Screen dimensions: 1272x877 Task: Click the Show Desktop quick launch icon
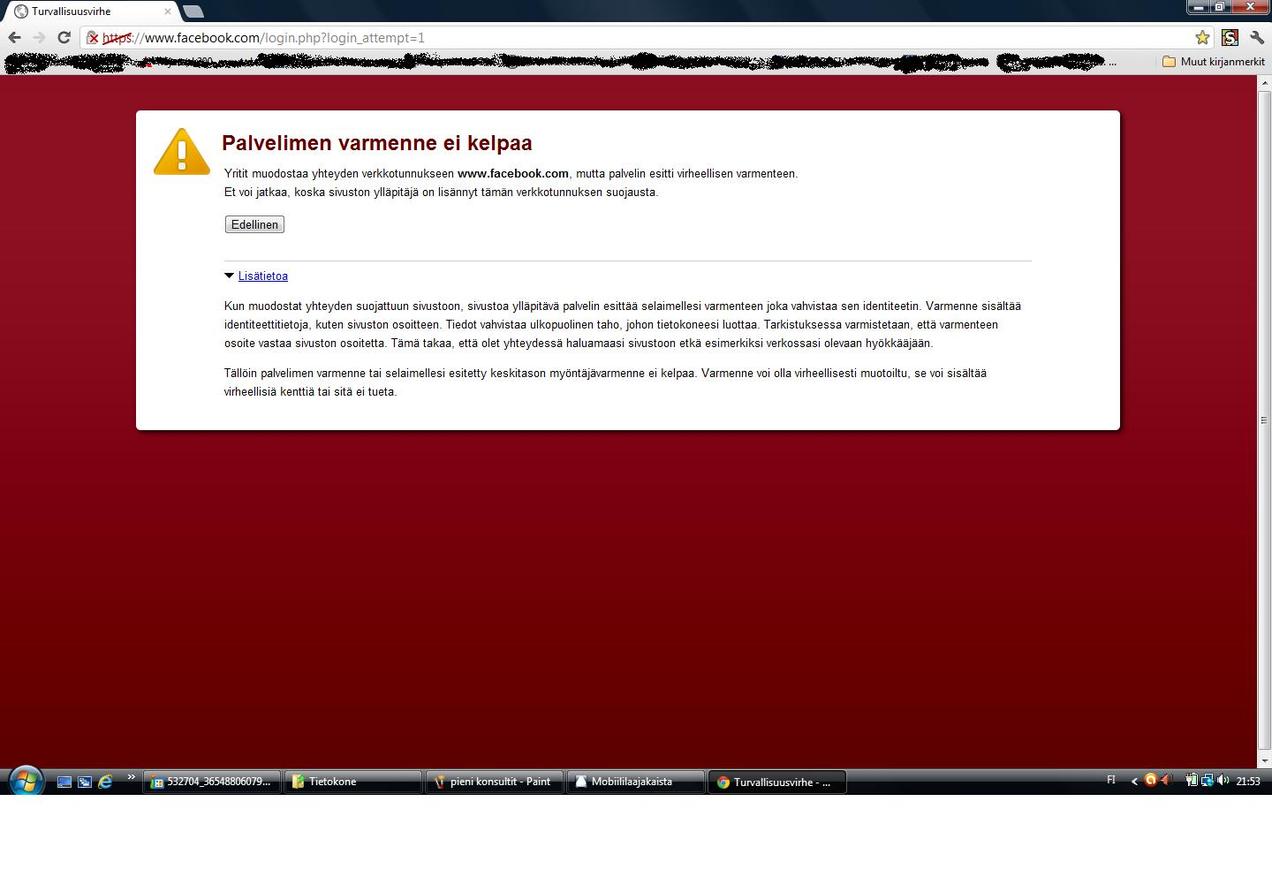point(64,782)
